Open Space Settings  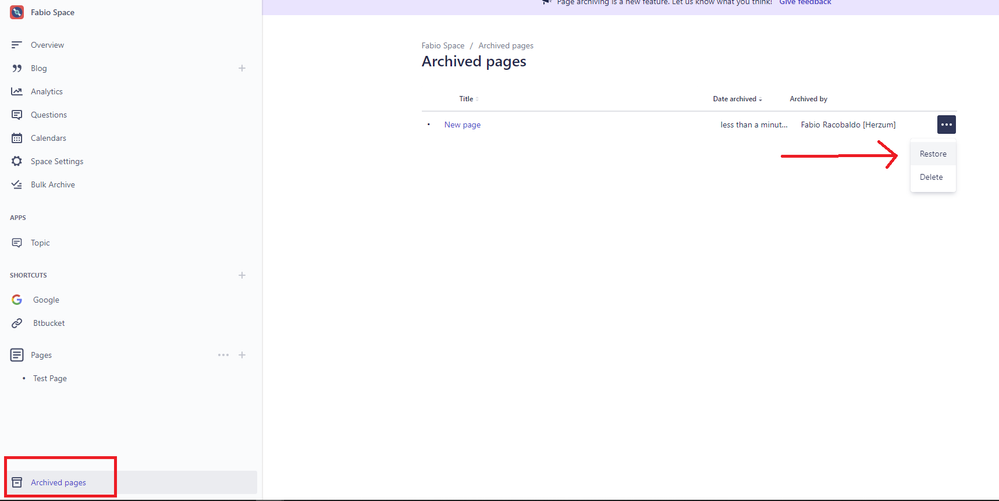(57, 161)
